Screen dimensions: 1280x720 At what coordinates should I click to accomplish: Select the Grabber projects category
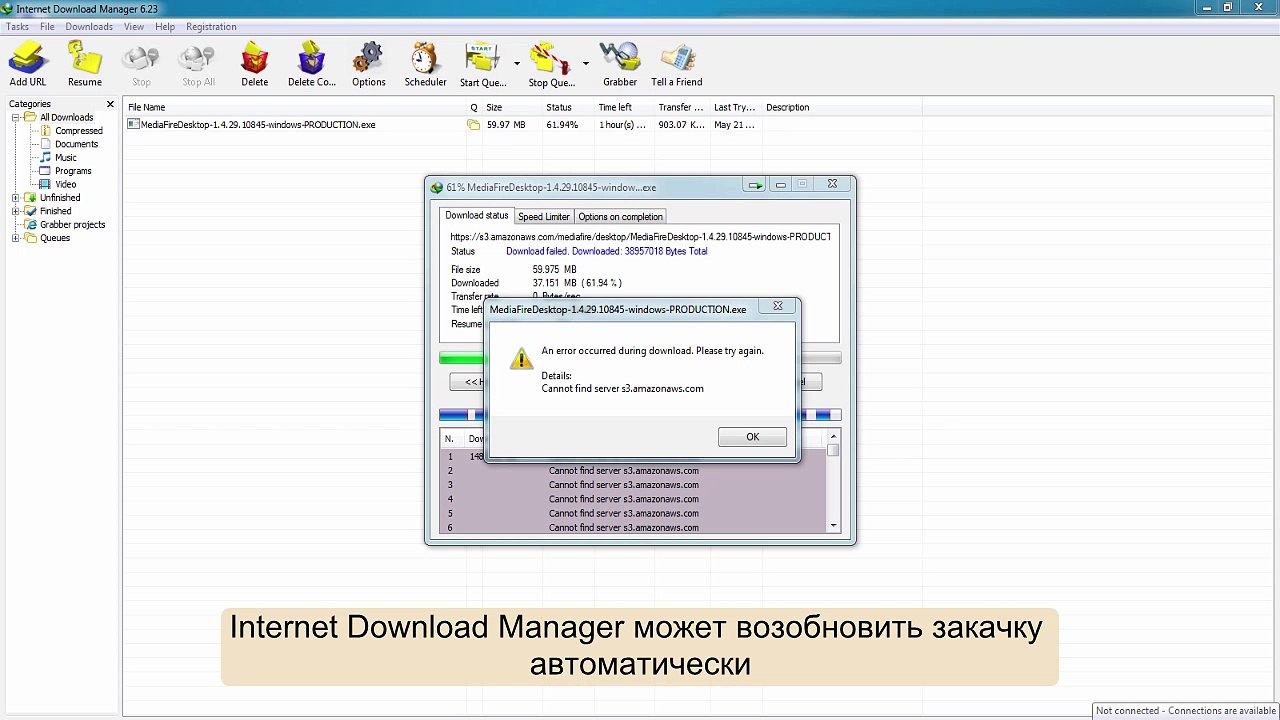pyautogui.click(x=72, y=225)
